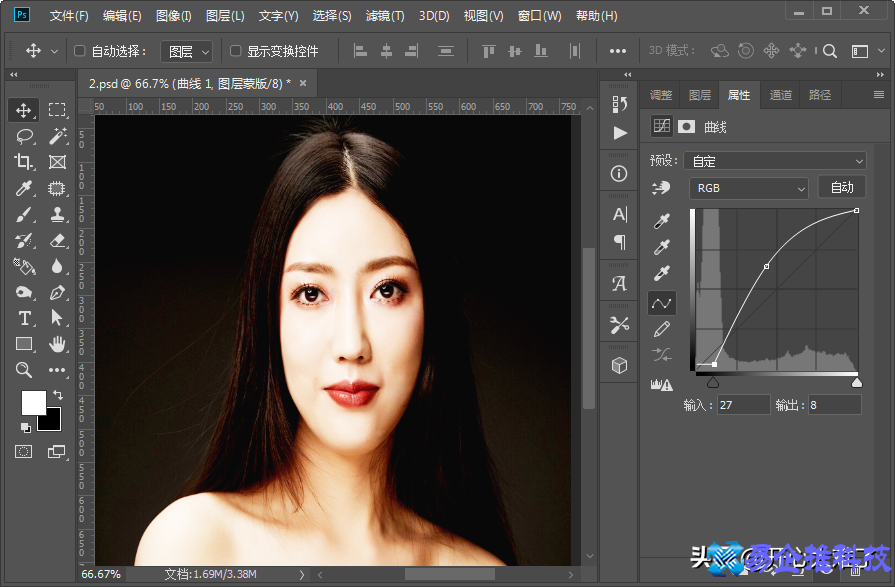This screenshot has height=587, width=895.
Task: Select the Crop tool
Action: tap(25, 162)
